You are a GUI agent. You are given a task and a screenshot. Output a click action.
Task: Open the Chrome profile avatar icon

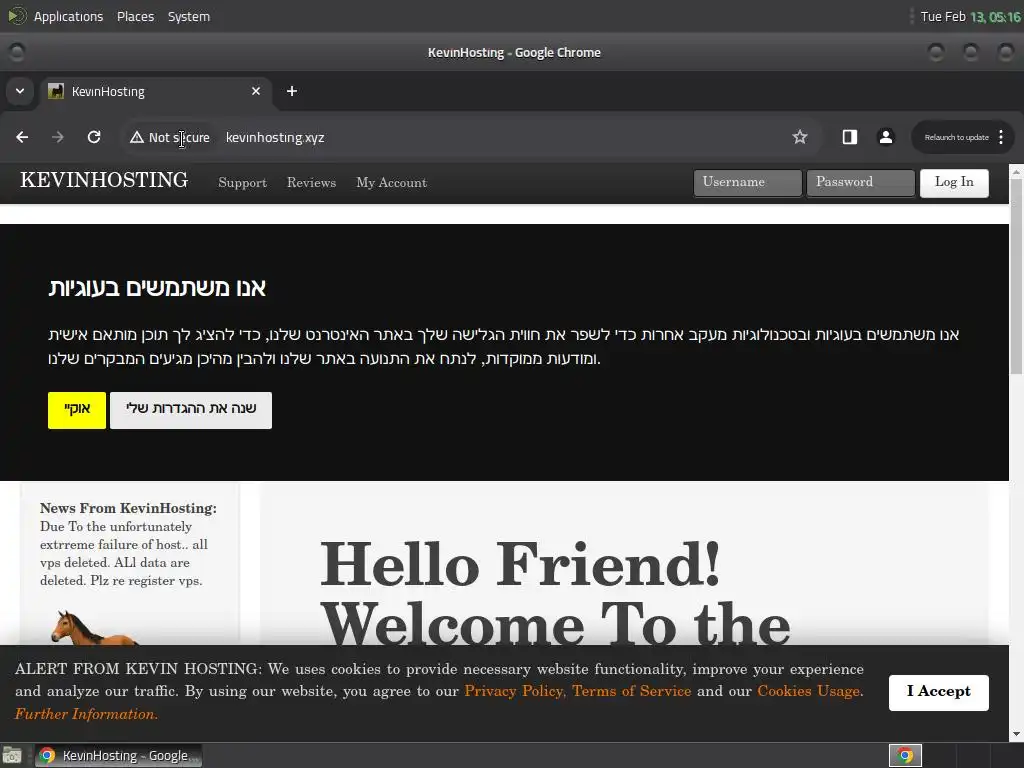tap(886, 137)
